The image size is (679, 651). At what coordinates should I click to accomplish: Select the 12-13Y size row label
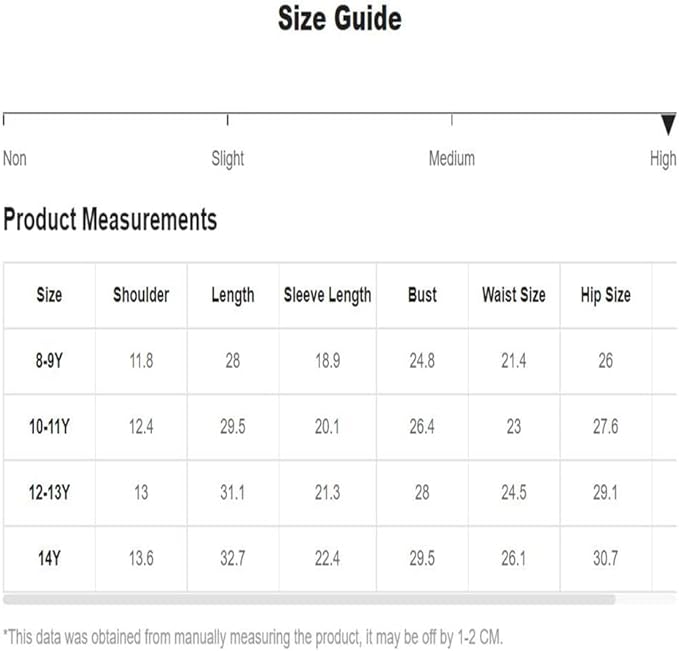(49, 492)
